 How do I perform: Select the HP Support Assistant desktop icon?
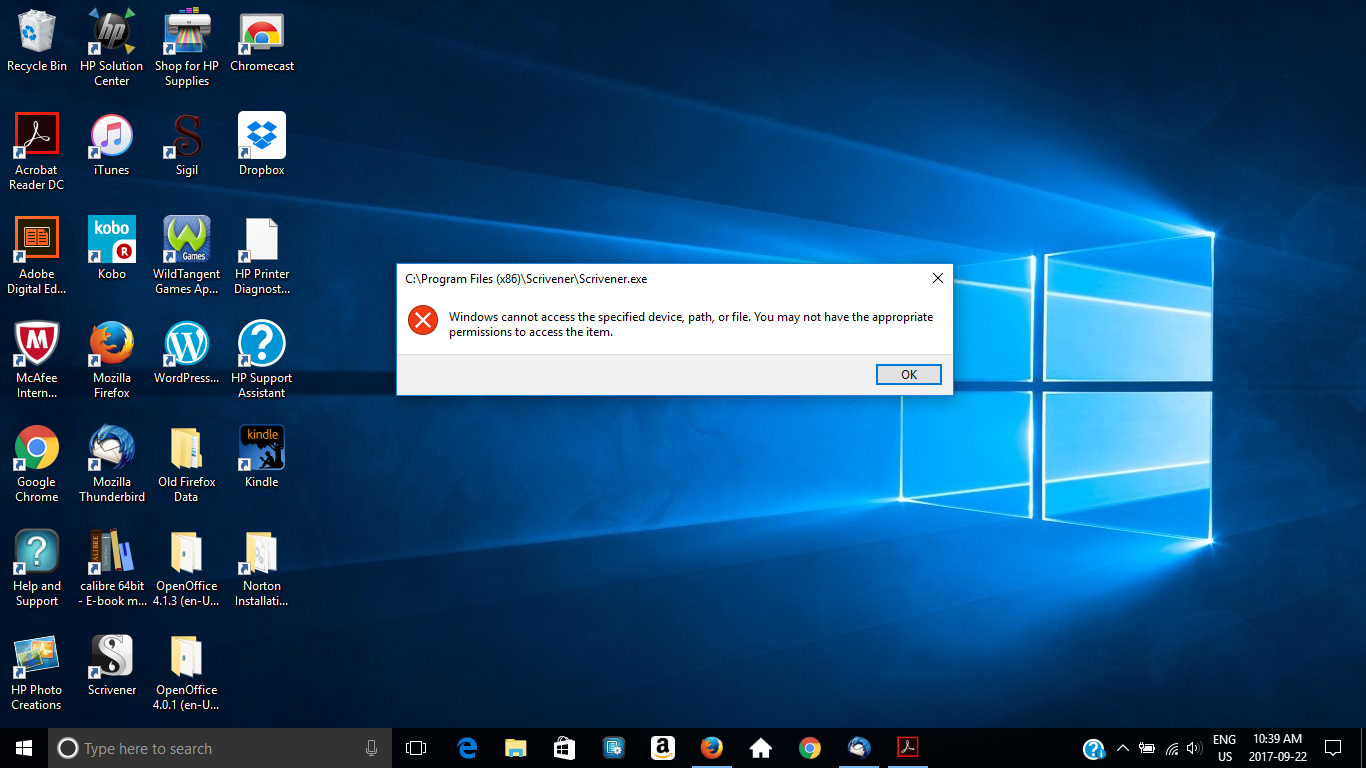pyautogui.click(x=262, y=360)
